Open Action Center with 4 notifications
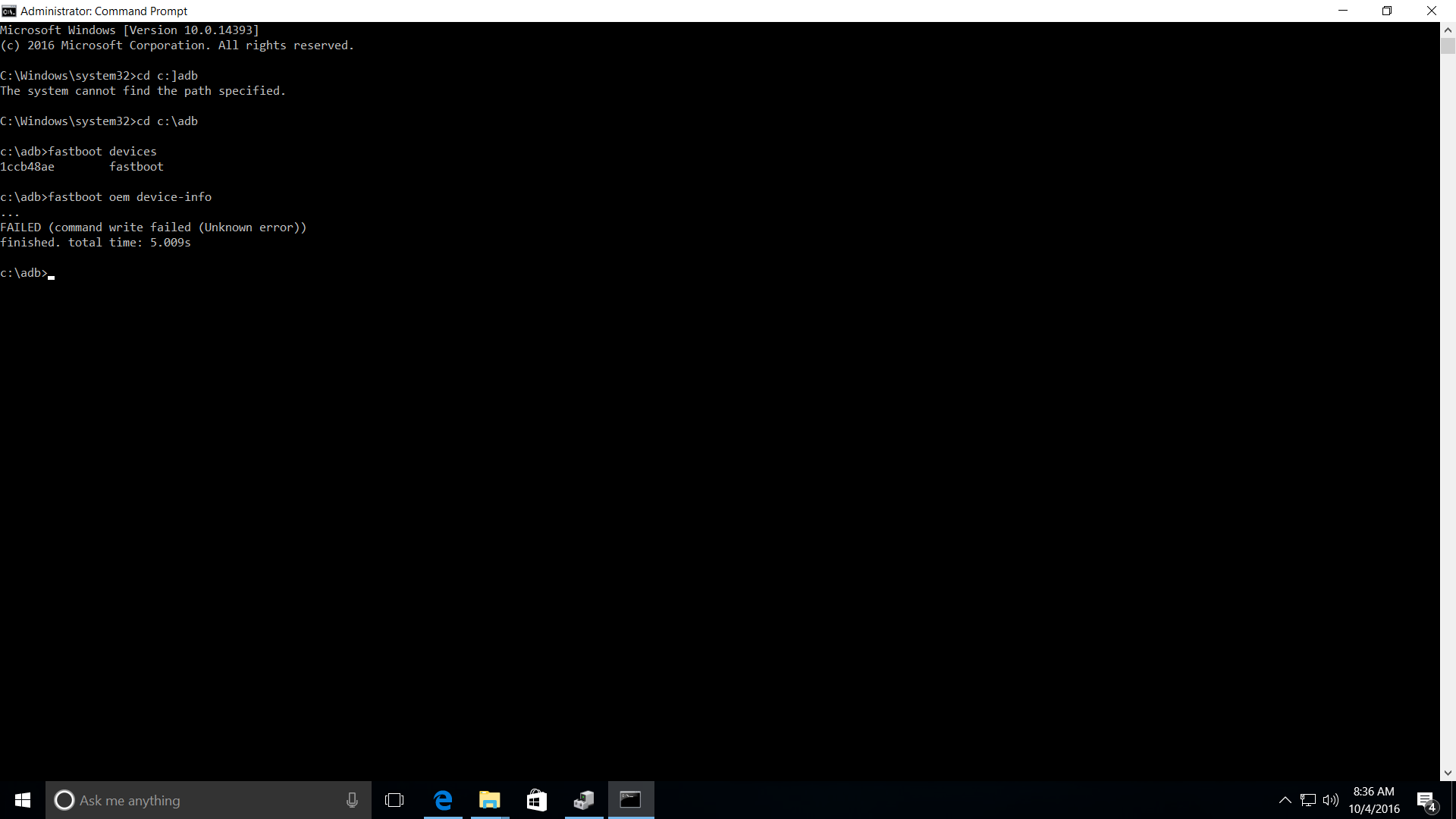Viewport: 1456px width, 819px height. pos(1426,801)
